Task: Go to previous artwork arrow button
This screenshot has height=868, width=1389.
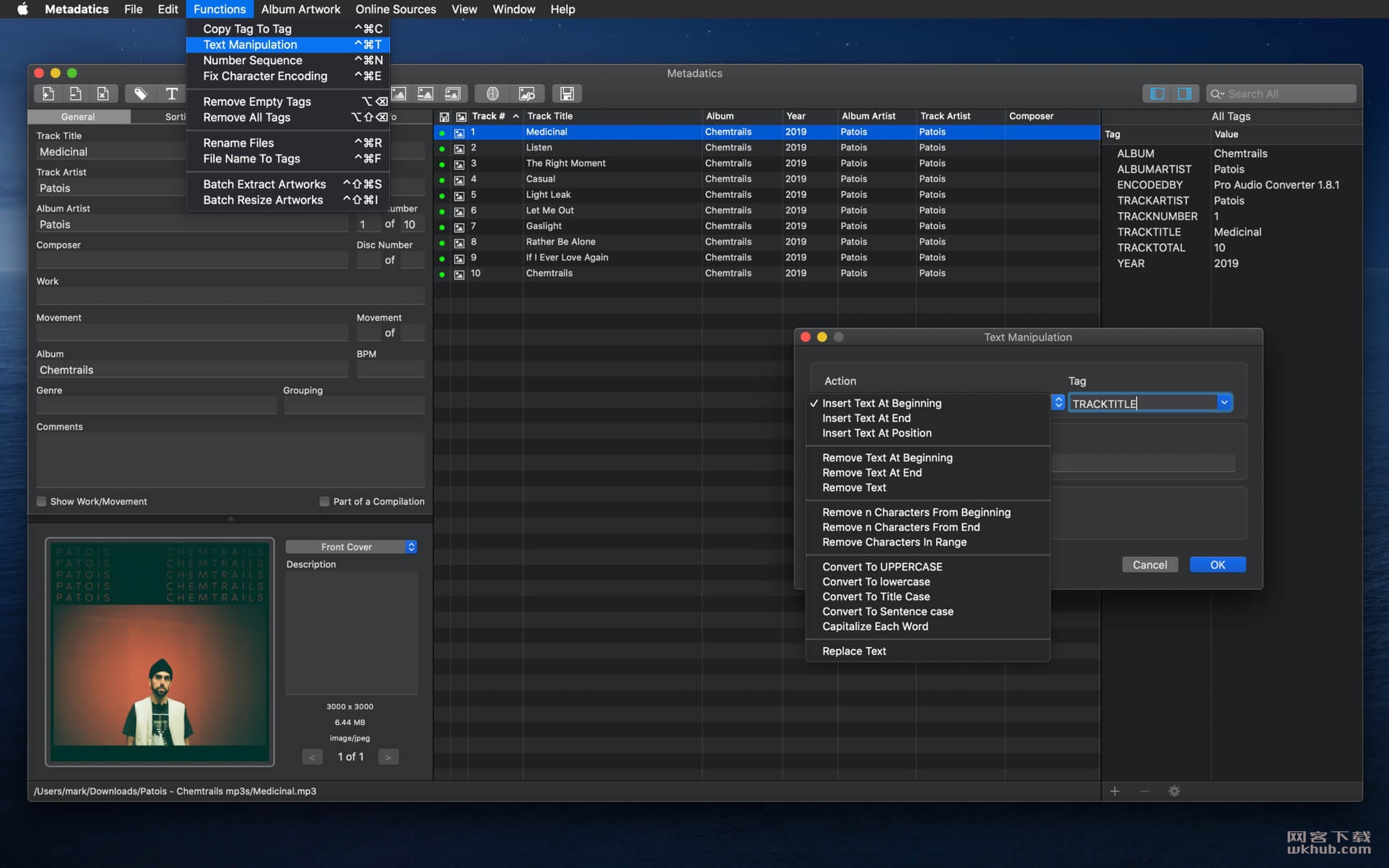Action: click(x=312, y=757)
